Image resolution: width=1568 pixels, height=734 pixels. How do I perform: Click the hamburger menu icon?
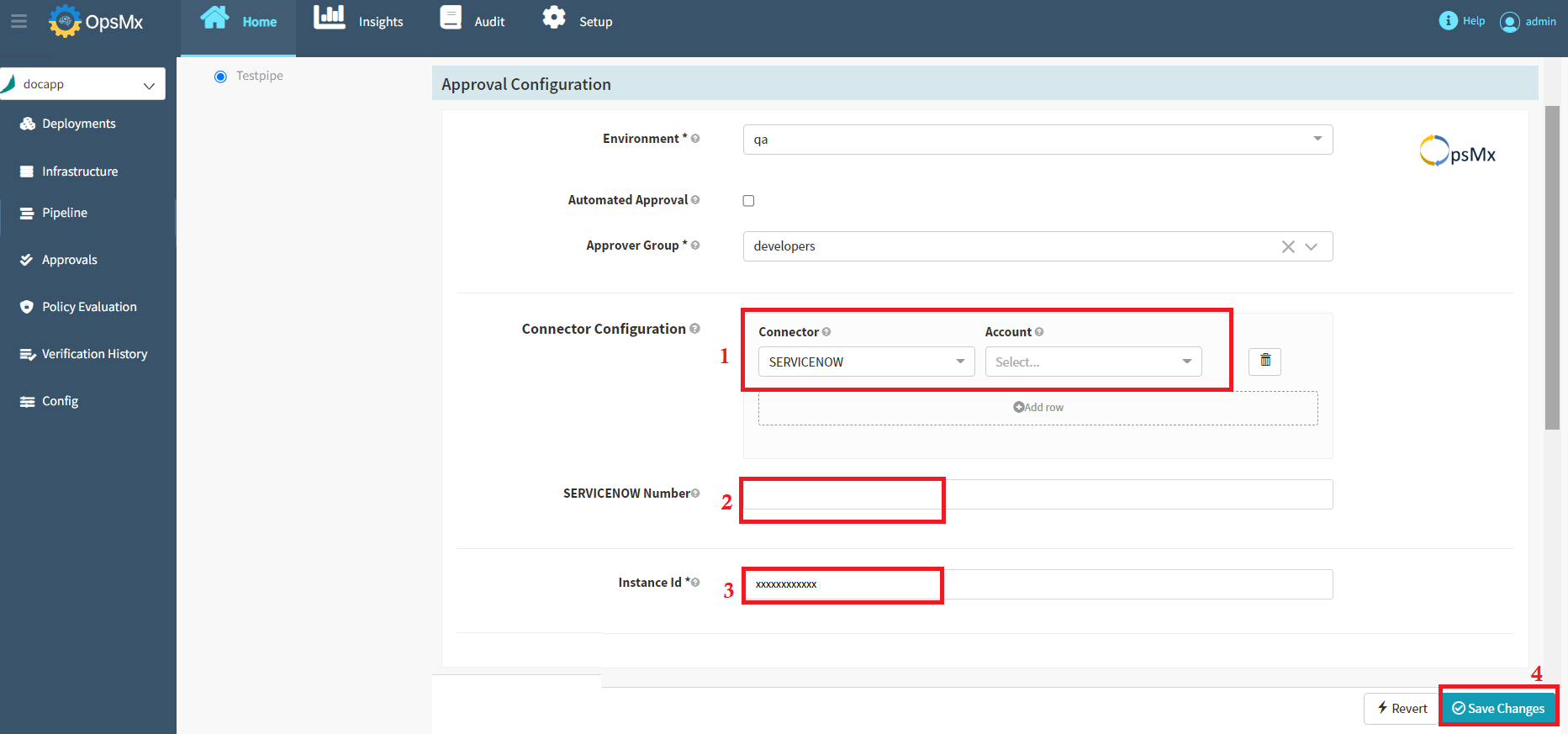click(18, 21)
